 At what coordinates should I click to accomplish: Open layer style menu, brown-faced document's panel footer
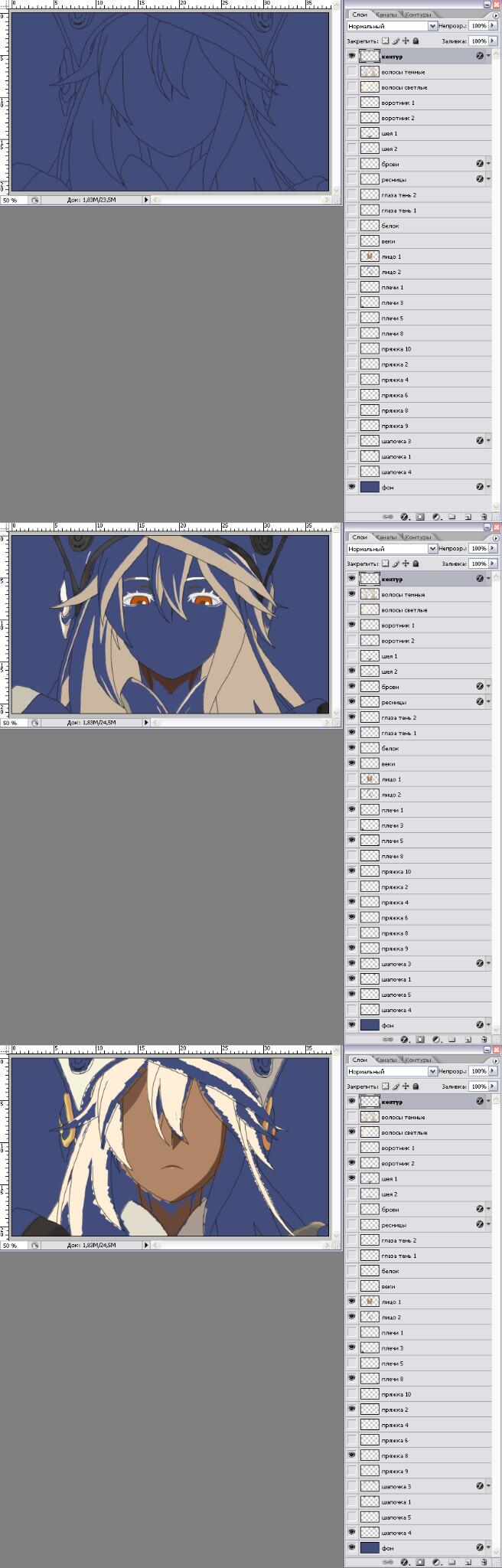click(404, 1562)
